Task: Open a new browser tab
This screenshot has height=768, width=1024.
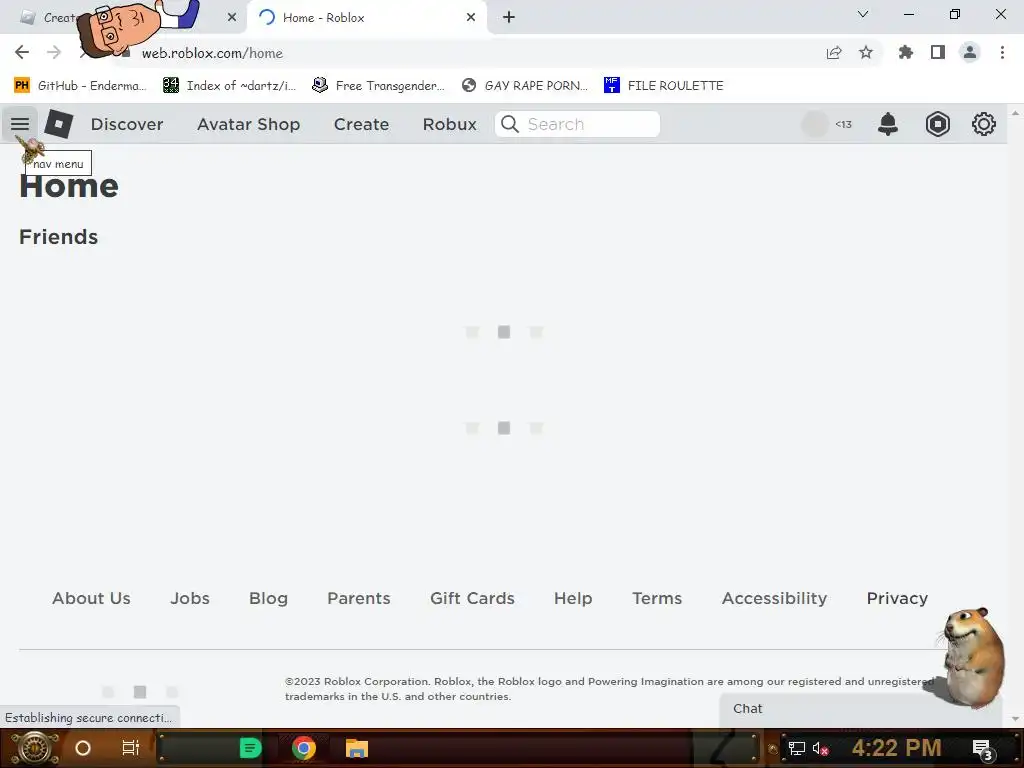Action: tap(509, 17)
